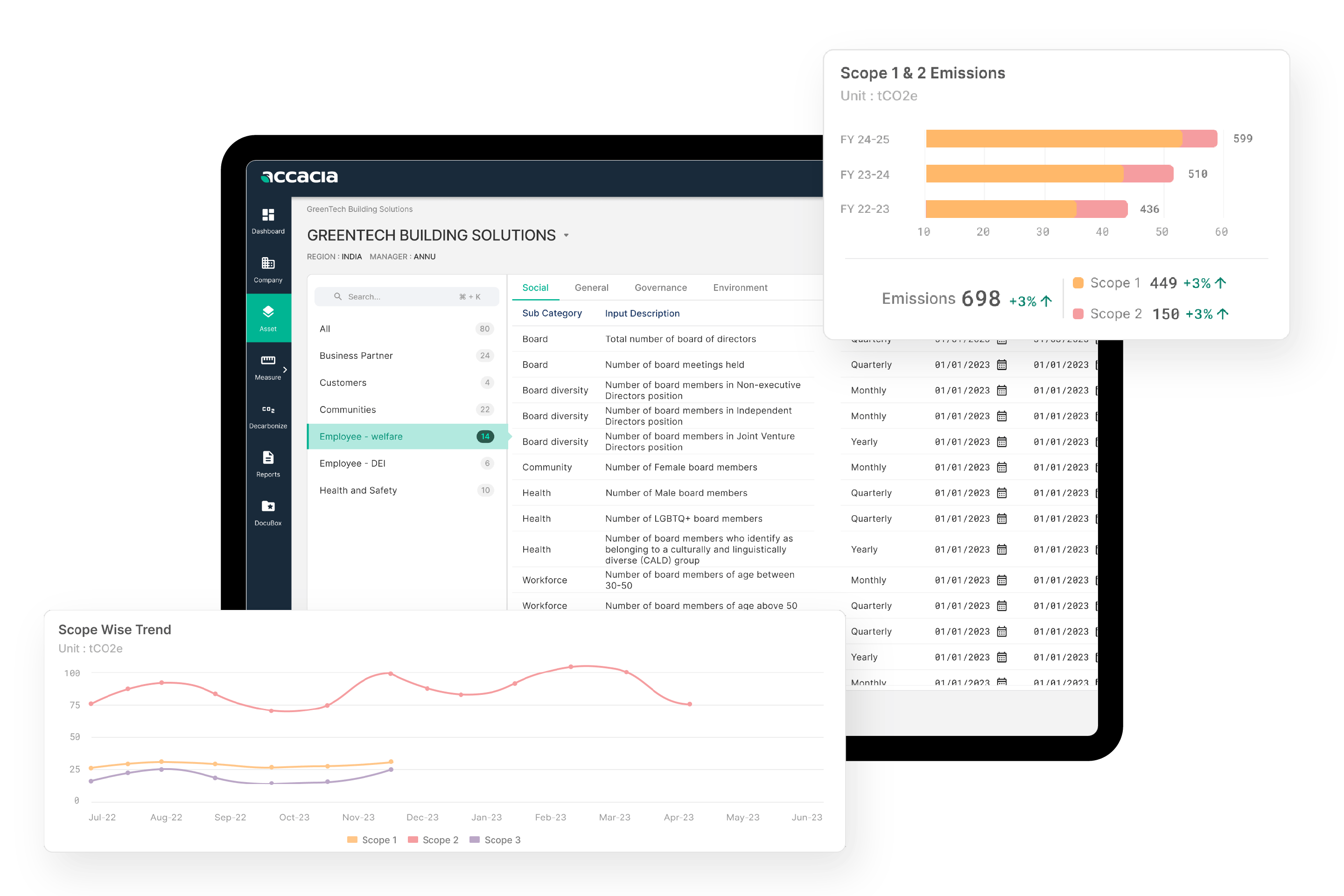Click the Search input field

(x=407, y=297)
